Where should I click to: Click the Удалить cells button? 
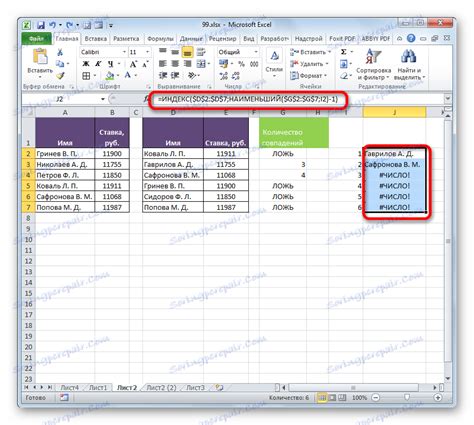click(x=309, y=64)
